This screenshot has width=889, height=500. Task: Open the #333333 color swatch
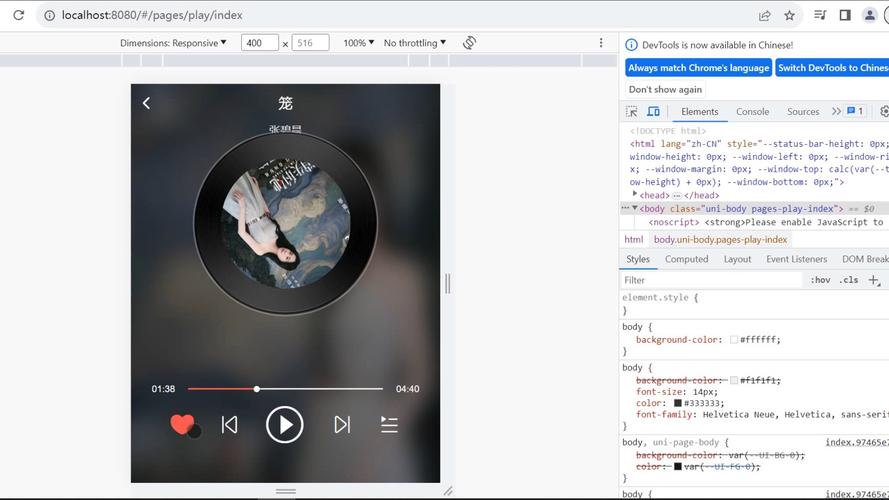coord(678,403)
